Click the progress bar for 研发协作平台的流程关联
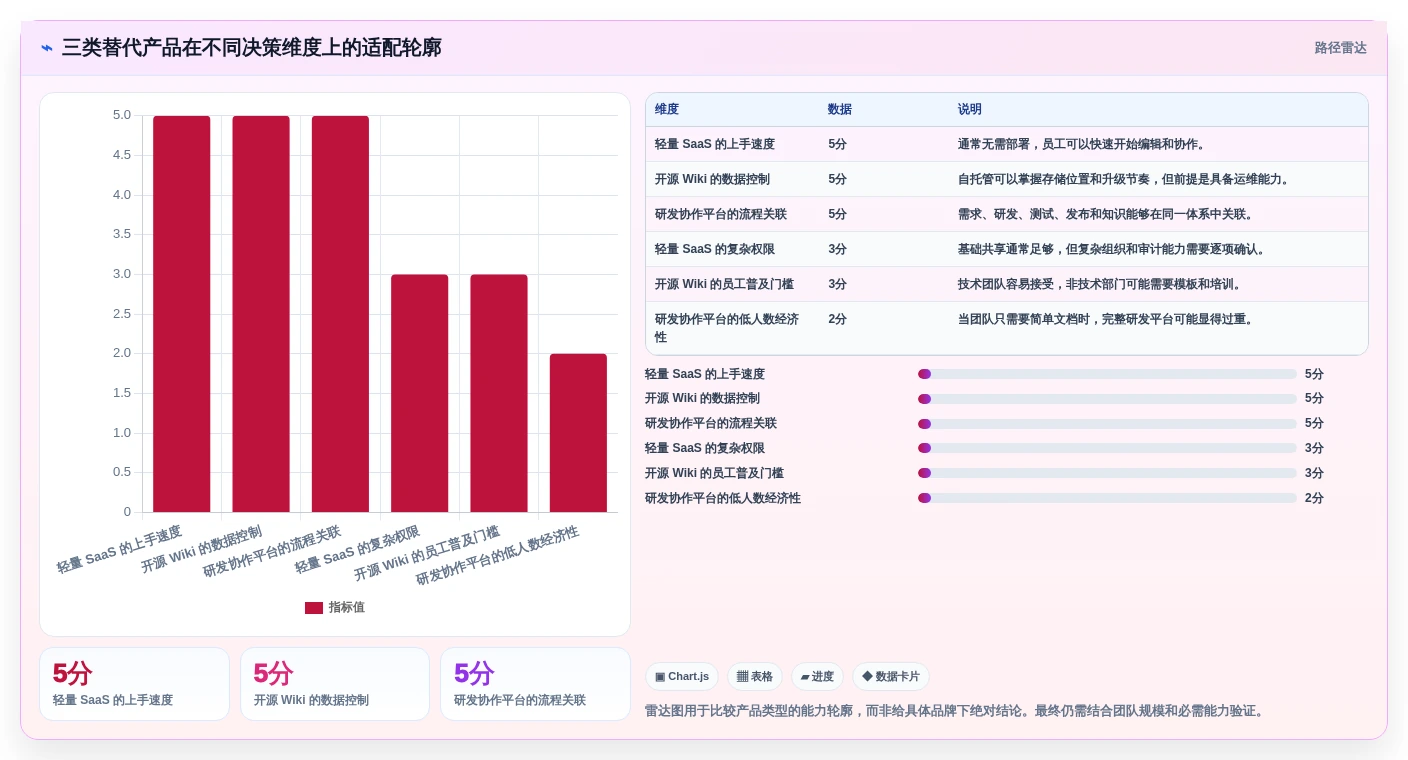The height and width of the screenshot is (760, 1408). point(1107,424)
